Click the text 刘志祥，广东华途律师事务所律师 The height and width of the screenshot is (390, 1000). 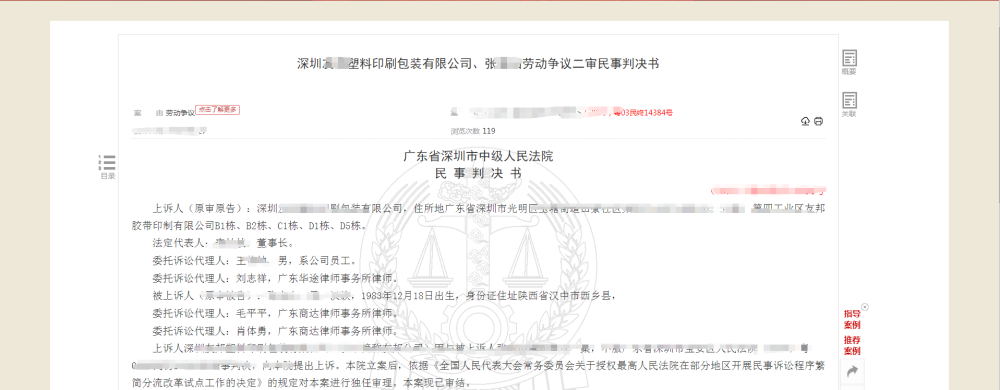(x=317, y=278)
